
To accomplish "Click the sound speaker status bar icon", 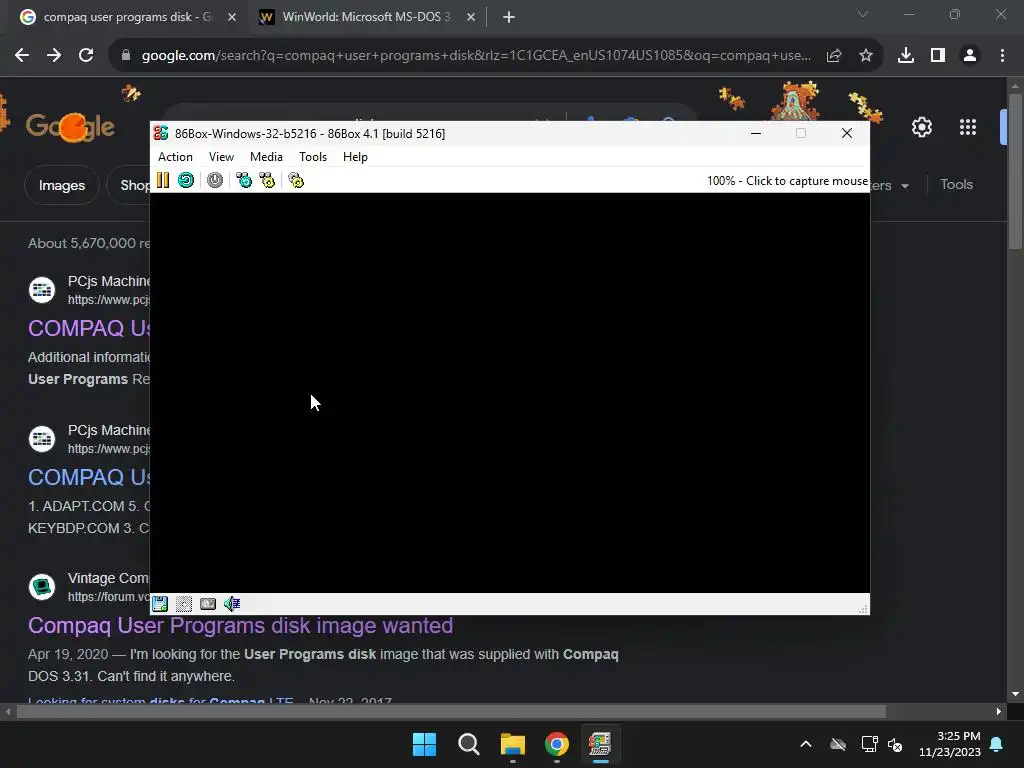I will (x=232, y=604).
